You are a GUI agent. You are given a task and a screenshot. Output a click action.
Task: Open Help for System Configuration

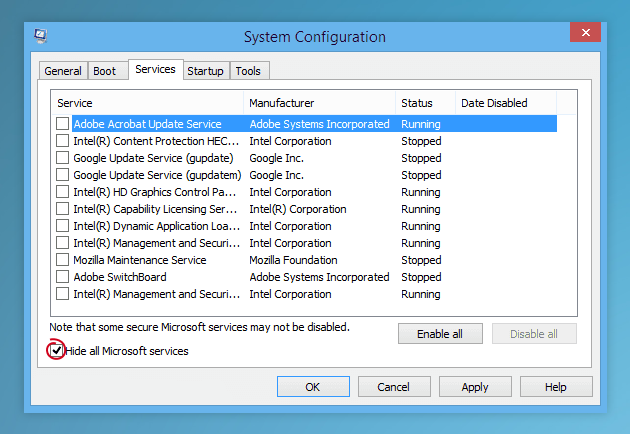[556, 387]
